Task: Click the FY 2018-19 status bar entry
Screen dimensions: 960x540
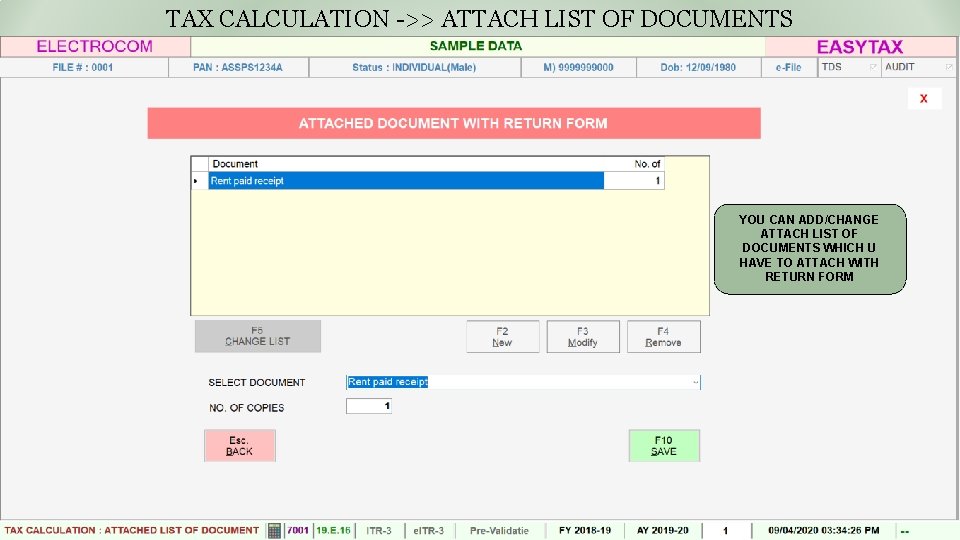Action: [x=585, y=530]
